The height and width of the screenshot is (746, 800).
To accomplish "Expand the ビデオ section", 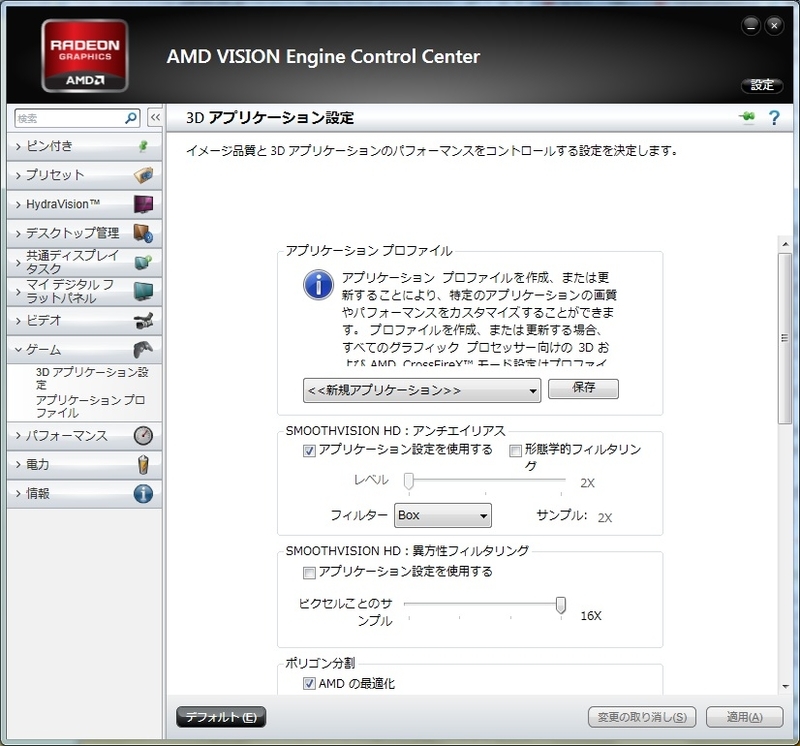I will 84,320.
